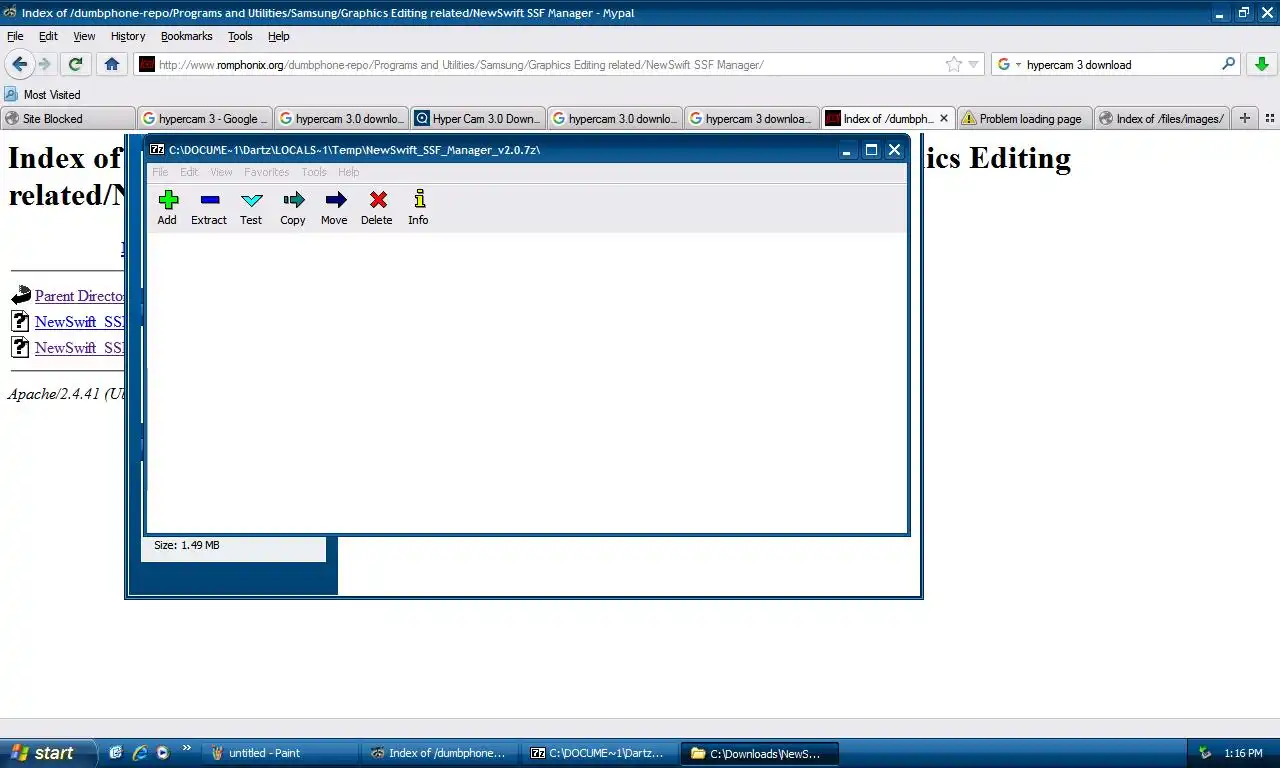
Task: Switch to Hyper Cam 3.0 Down tab
Action: pos(478,118)
